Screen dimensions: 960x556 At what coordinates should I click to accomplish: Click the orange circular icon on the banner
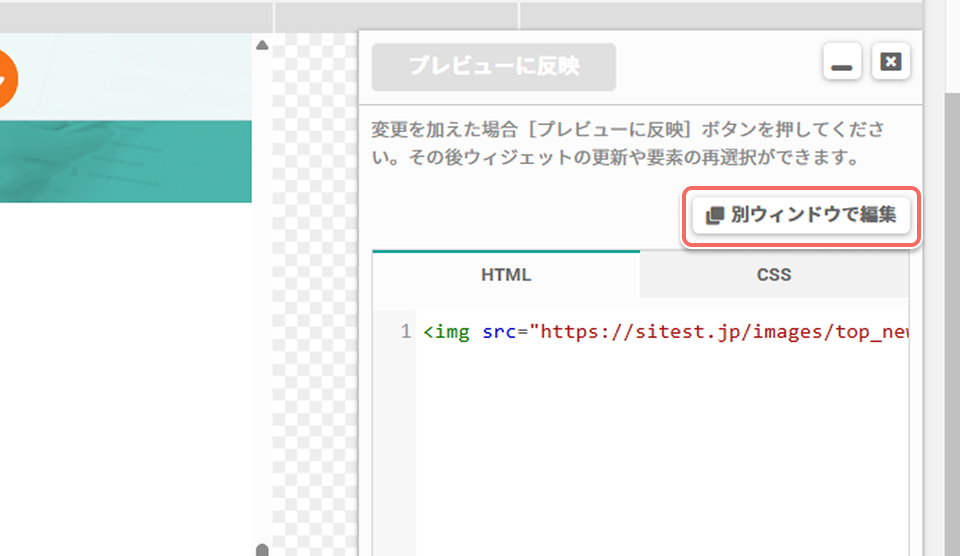(x=5, y=79)
